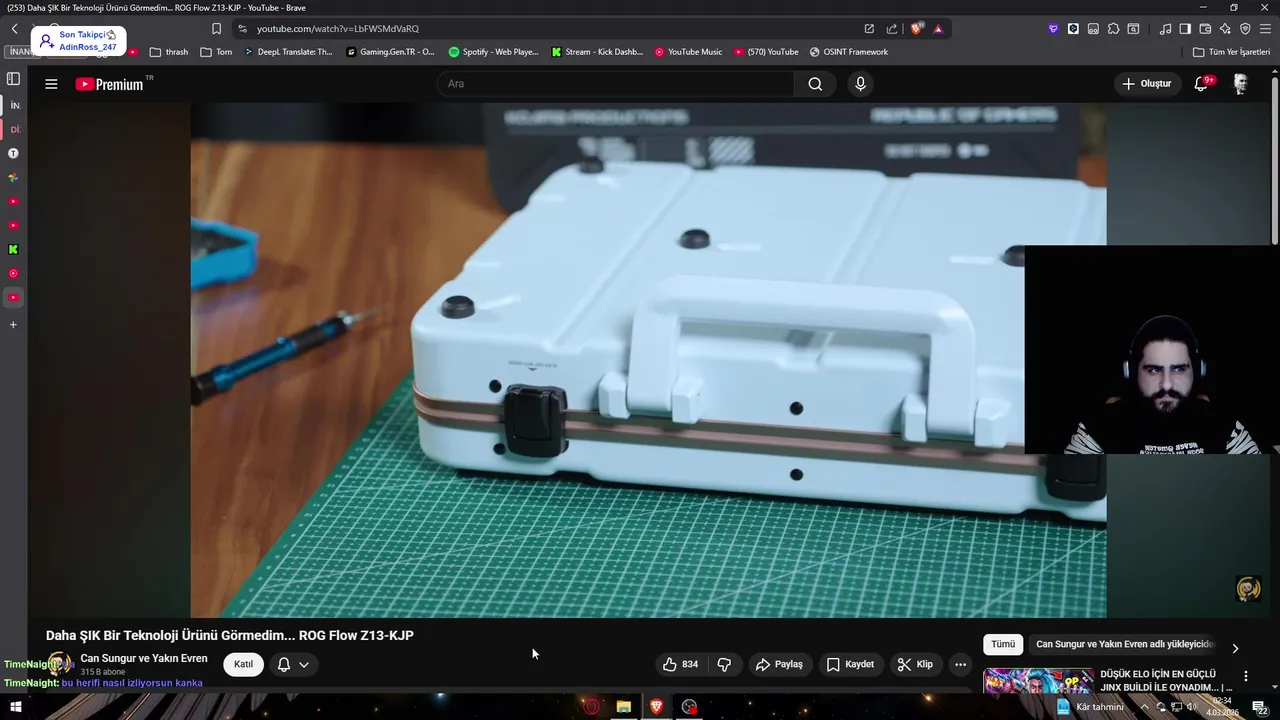Open Brave browser taskbar icon
This screenshot has width=1280, height=720.
coord(656,707)
